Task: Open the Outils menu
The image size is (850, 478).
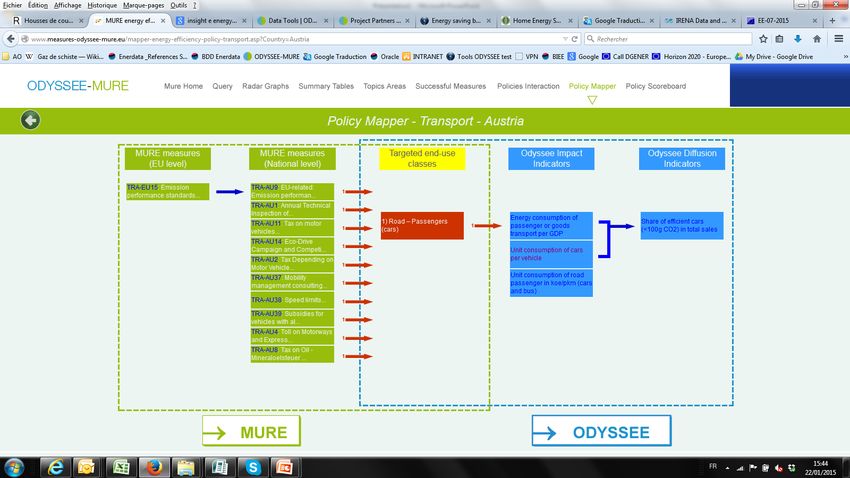Action: (178, 5)
